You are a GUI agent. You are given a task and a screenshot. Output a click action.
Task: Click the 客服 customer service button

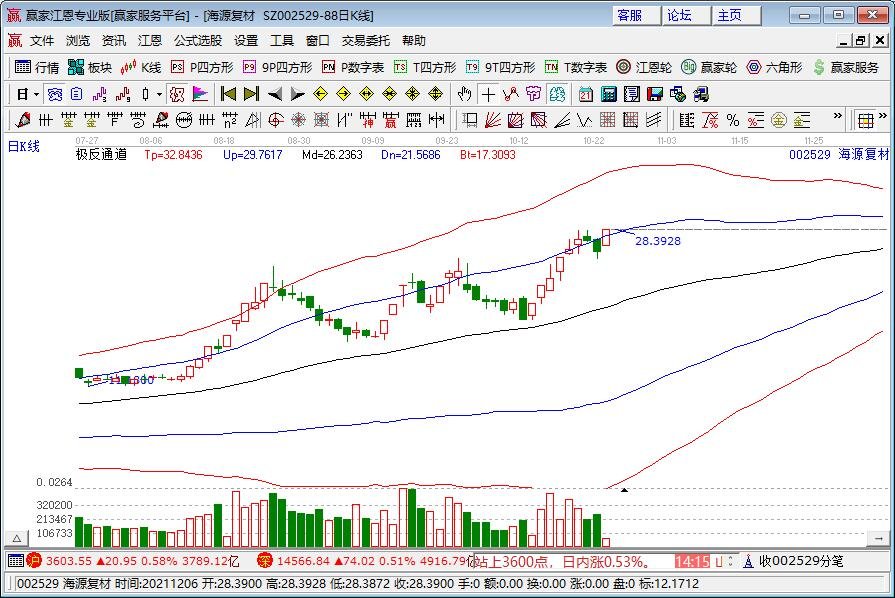pyautogui.click(x=630, y=15)
